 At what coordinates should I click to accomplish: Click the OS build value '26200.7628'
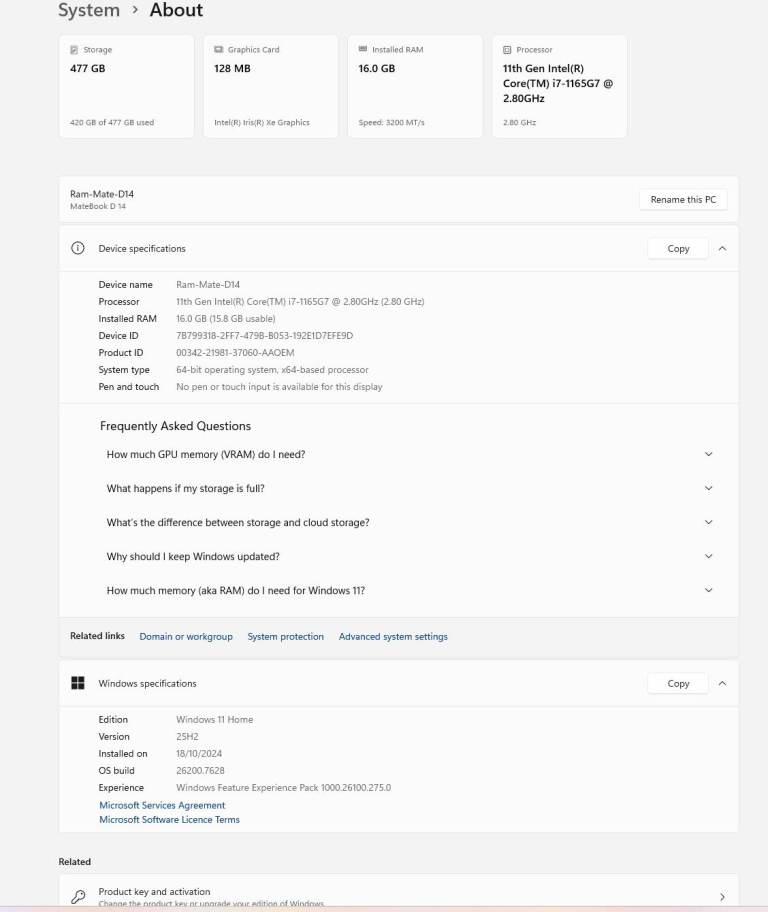pos(200,771)
